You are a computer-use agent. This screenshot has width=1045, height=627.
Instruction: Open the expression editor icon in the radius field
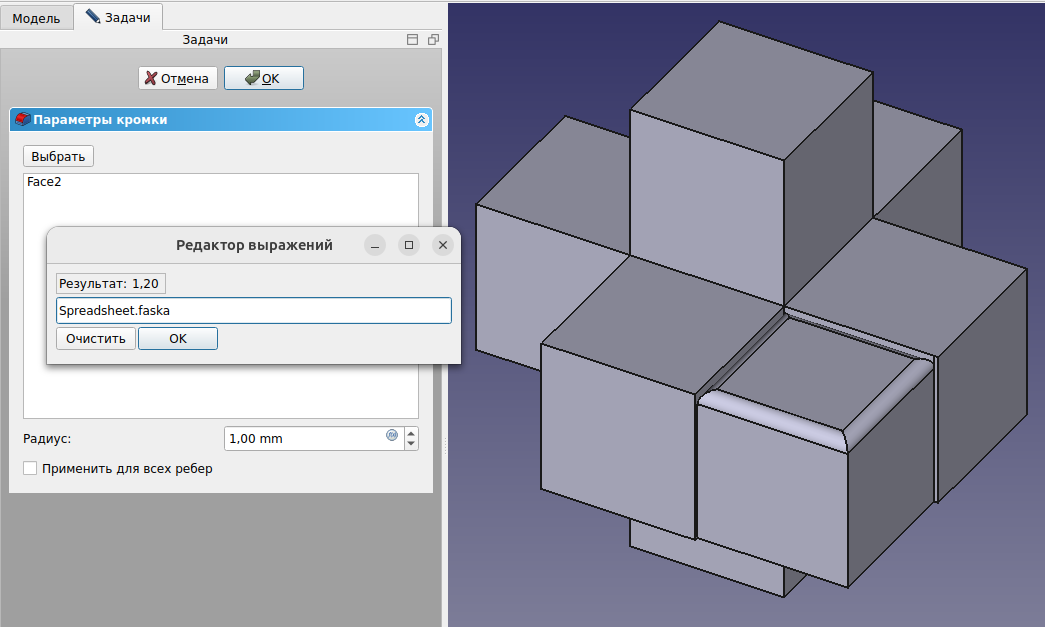pos(392,435)
